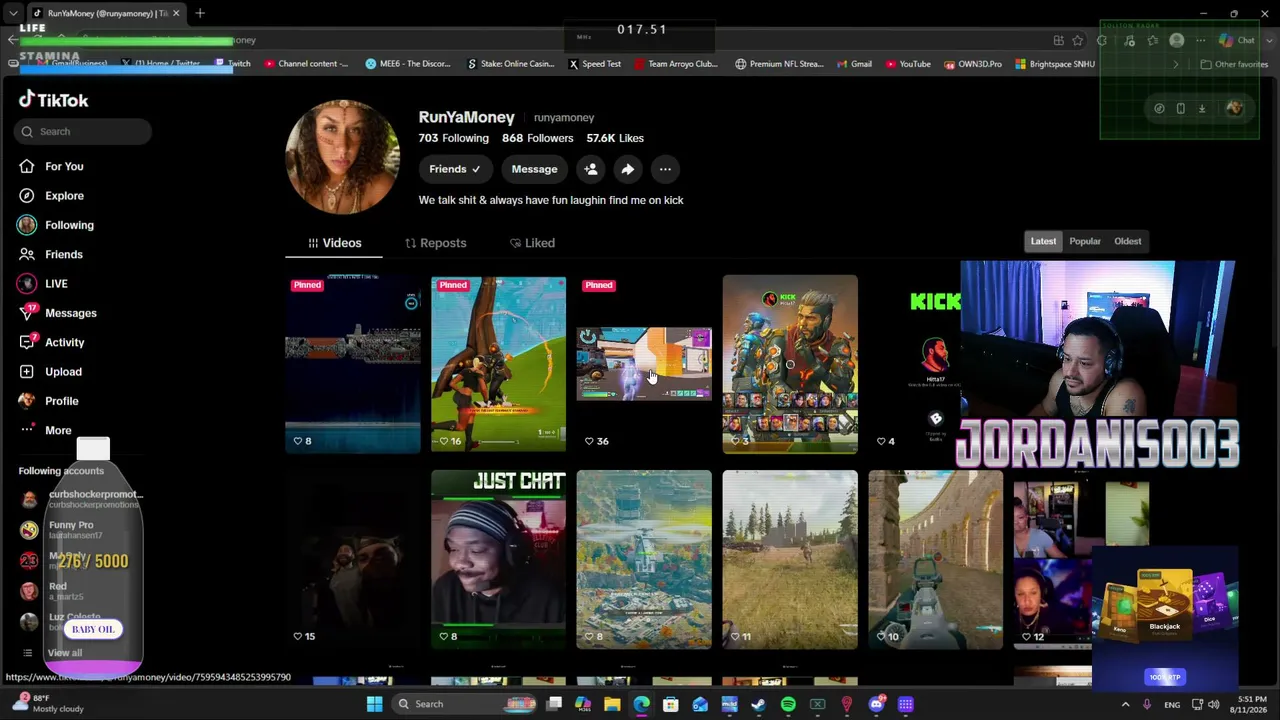Open the Just Chat video thumbnail
The width and height of the screenshot is (1280, 720).
[498, 559]
